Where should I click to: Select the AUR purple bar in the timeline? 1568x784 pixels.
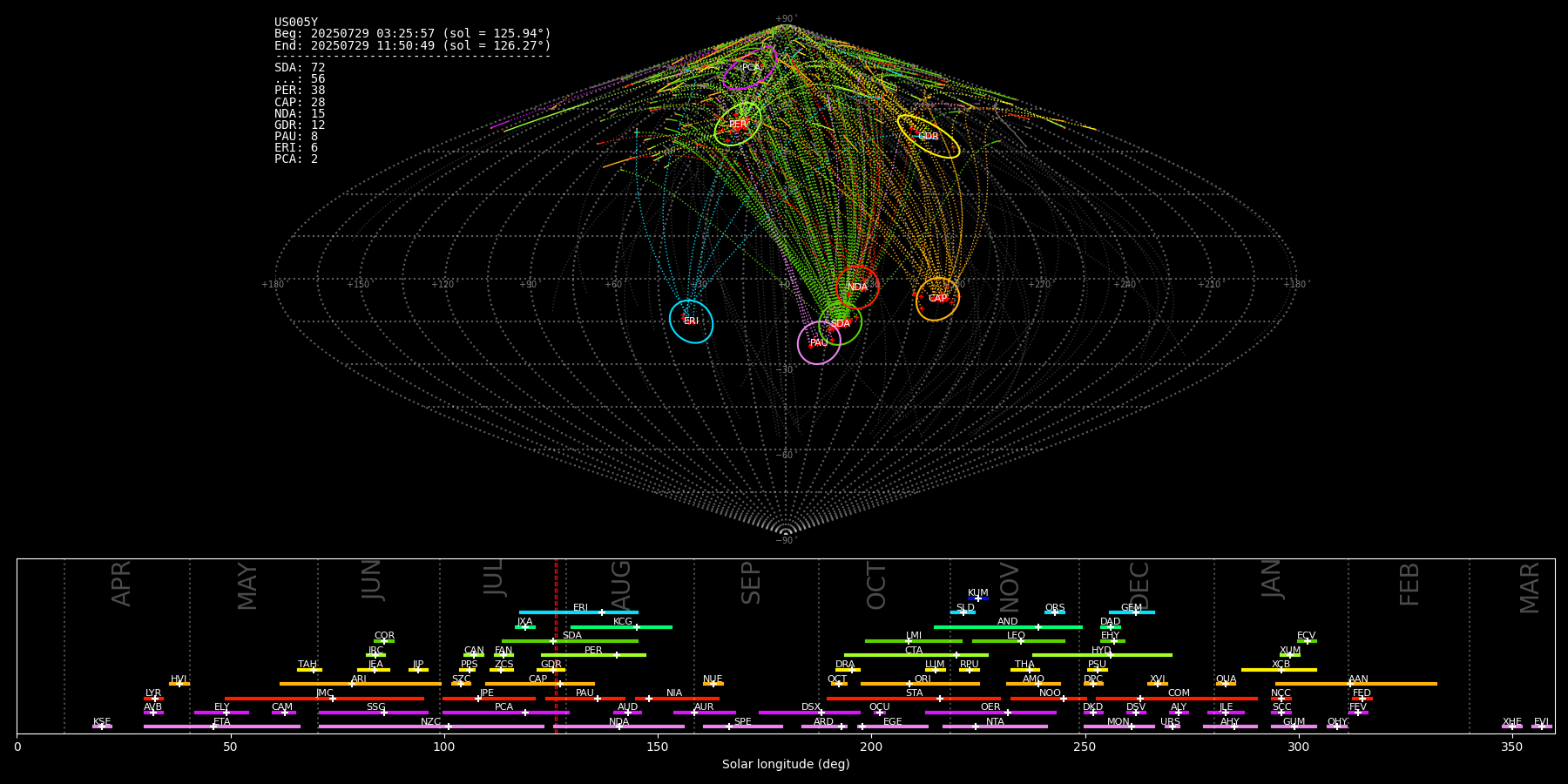[x=704, y=713]
